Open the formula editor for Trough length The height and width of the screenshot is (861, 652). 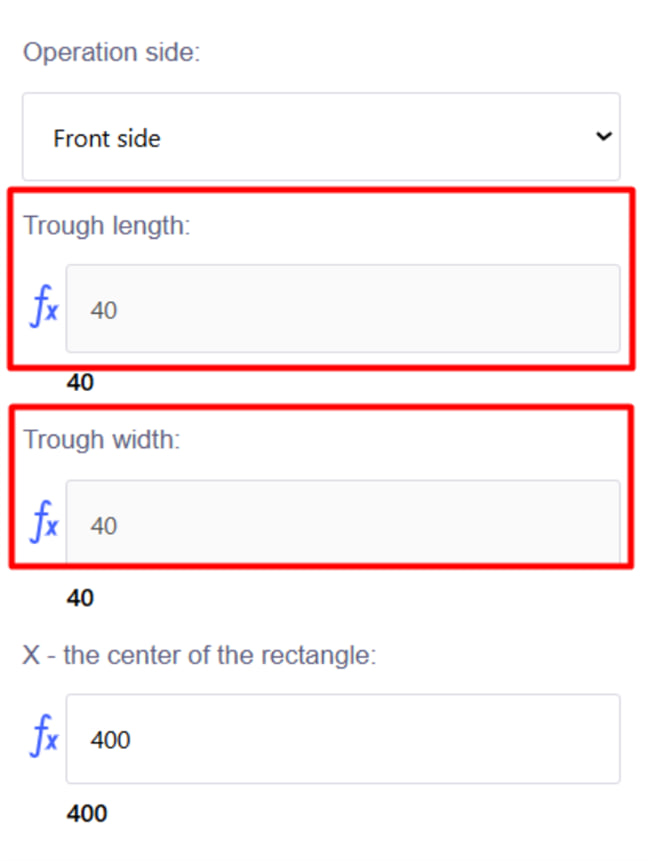43,310
